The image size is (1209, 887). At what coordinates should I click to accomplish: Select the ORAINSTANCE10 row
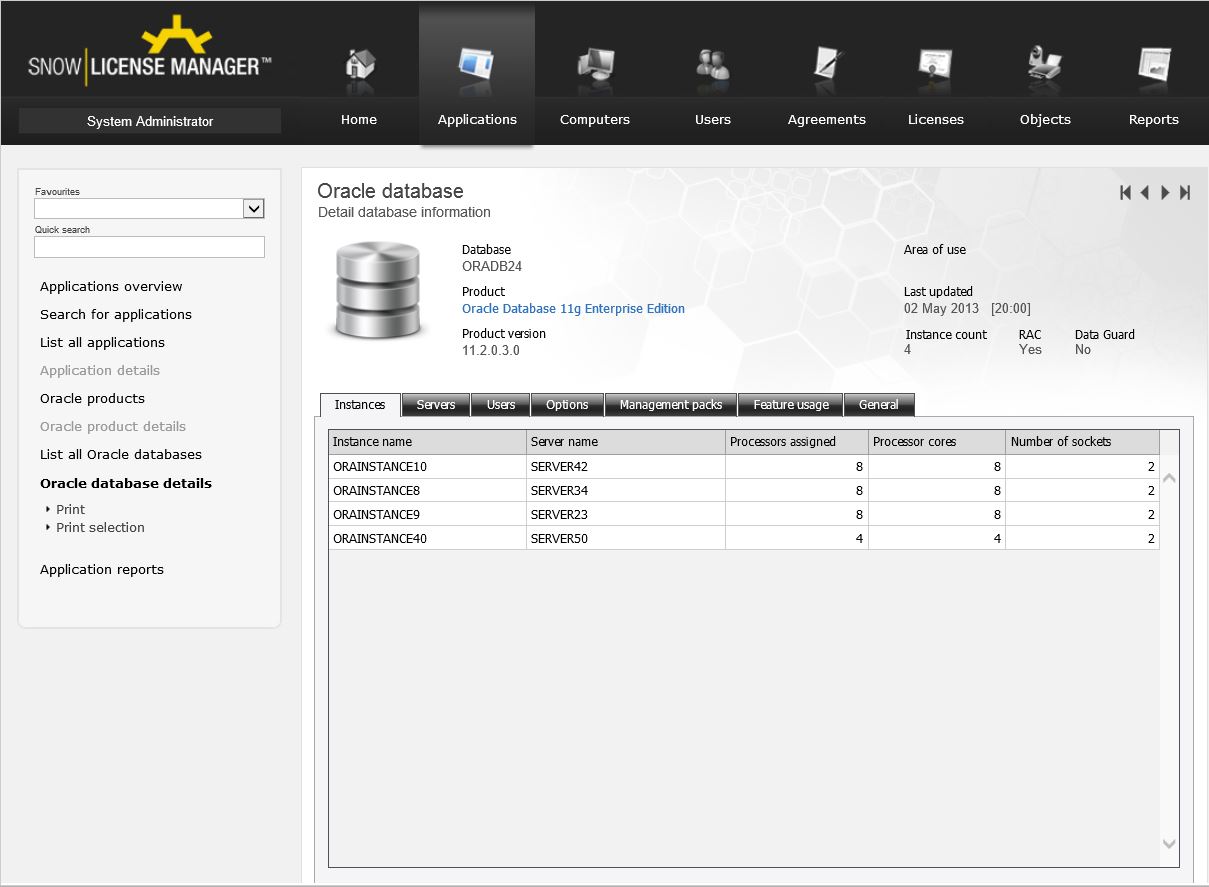click(744, 467)
